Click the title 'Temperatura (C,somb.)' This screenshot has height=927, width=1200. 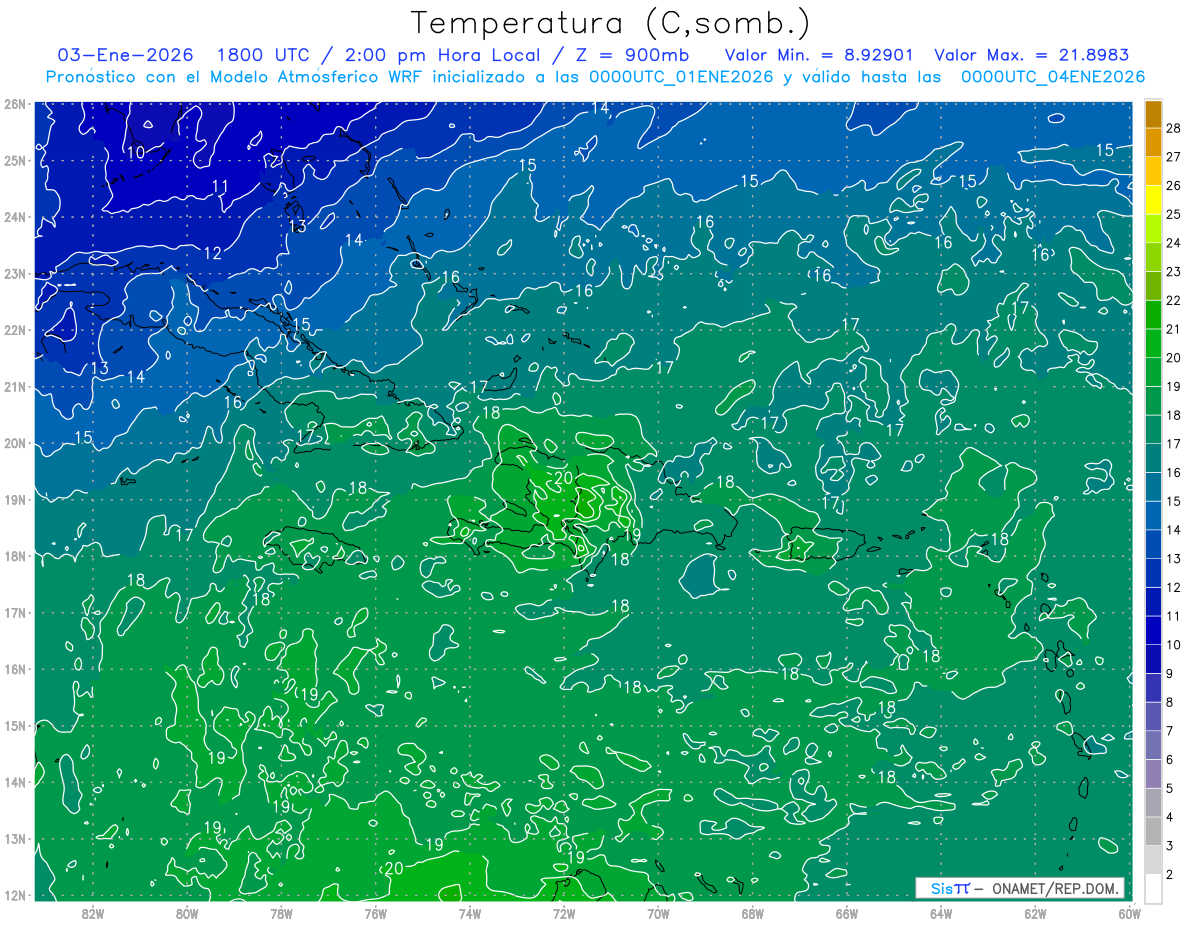pyautogui.click(x=611, y=22)
